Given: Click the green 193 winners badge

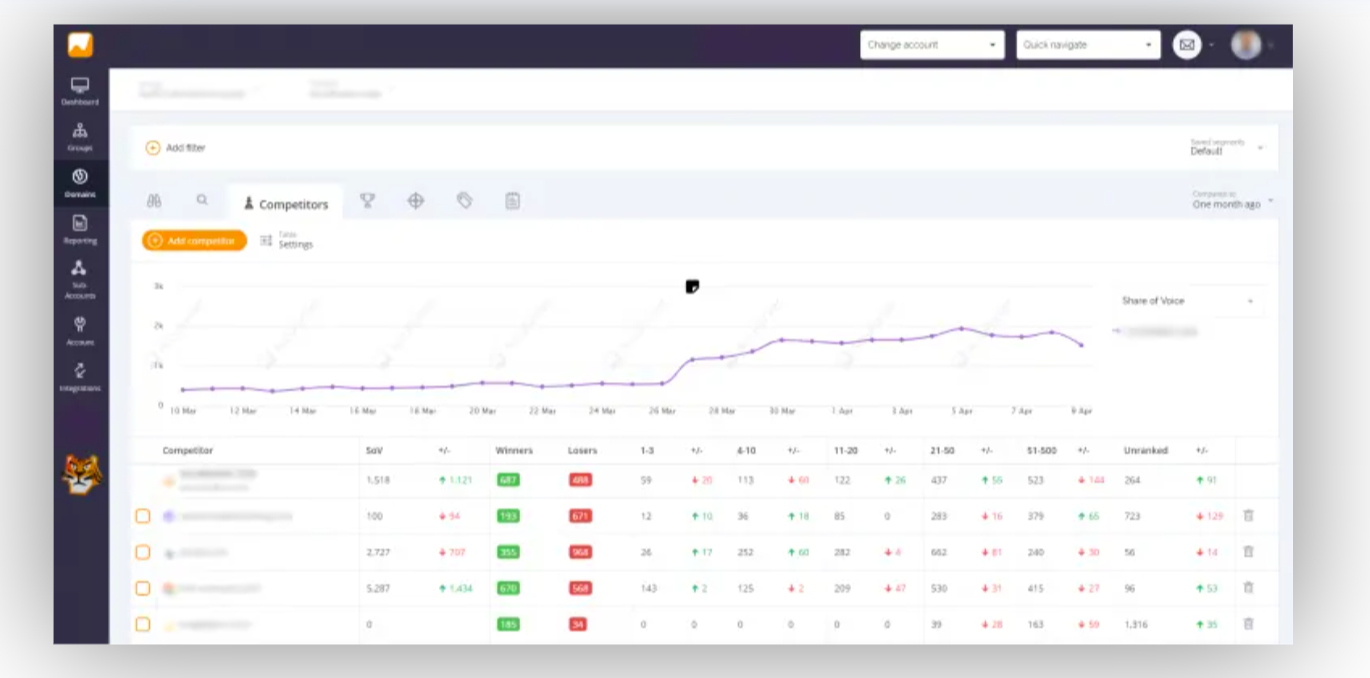Looking at the screenshot, I should [x=508, y=516].
